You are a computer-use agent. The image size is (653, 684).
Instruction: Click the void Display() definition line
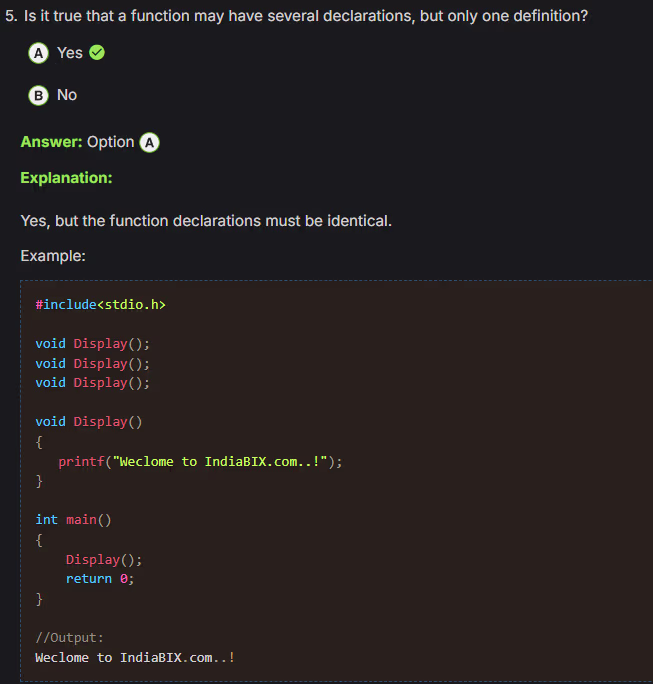click(x=89, y=421)
